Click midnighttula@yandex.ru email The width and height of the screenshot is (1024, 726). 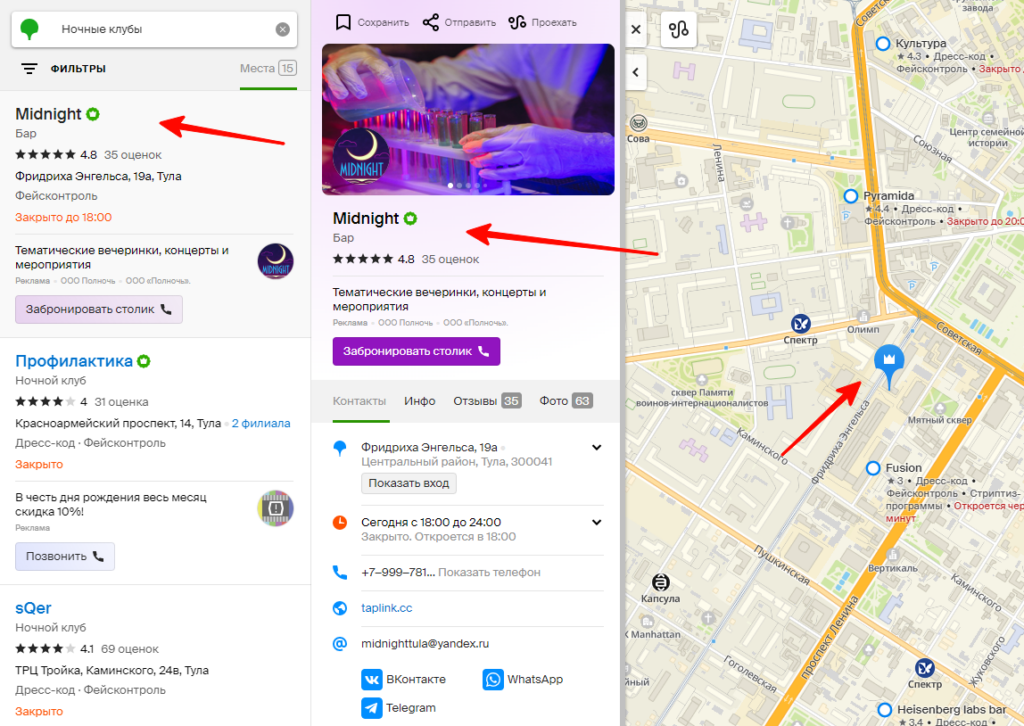click(425, 644)
